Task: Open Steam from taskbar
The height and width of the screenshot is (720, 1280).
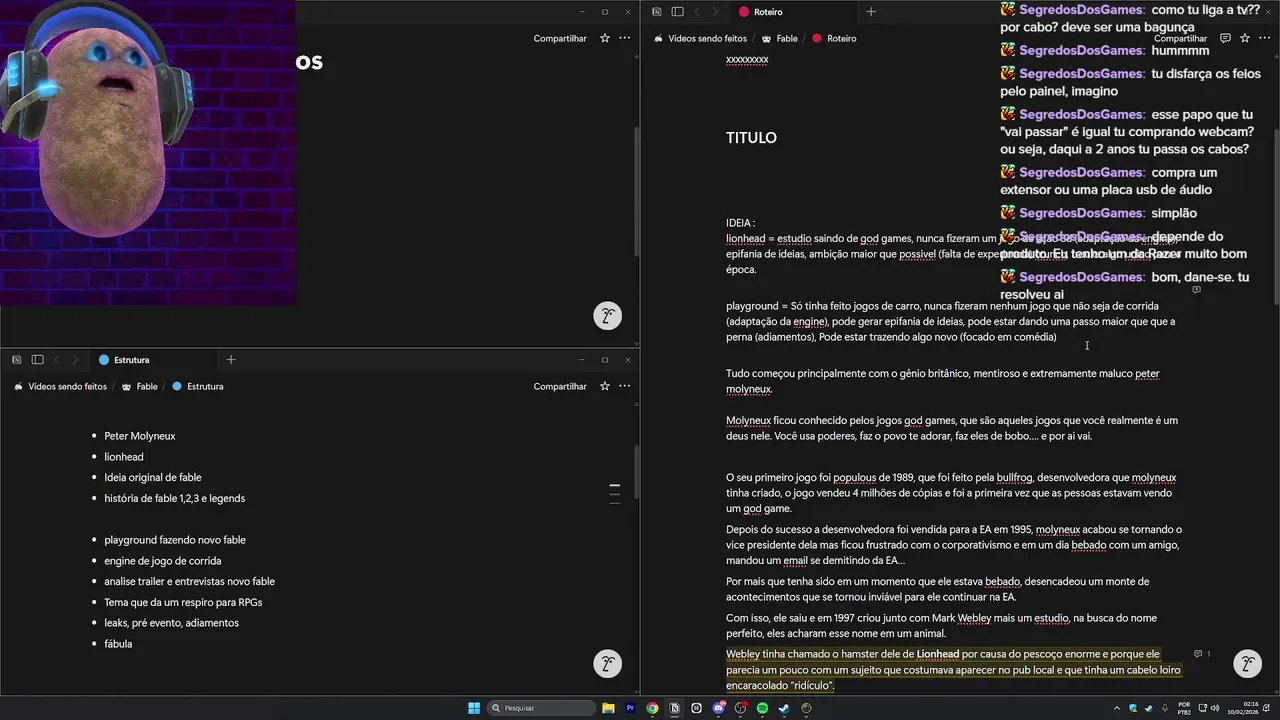Action: point(784,708)
